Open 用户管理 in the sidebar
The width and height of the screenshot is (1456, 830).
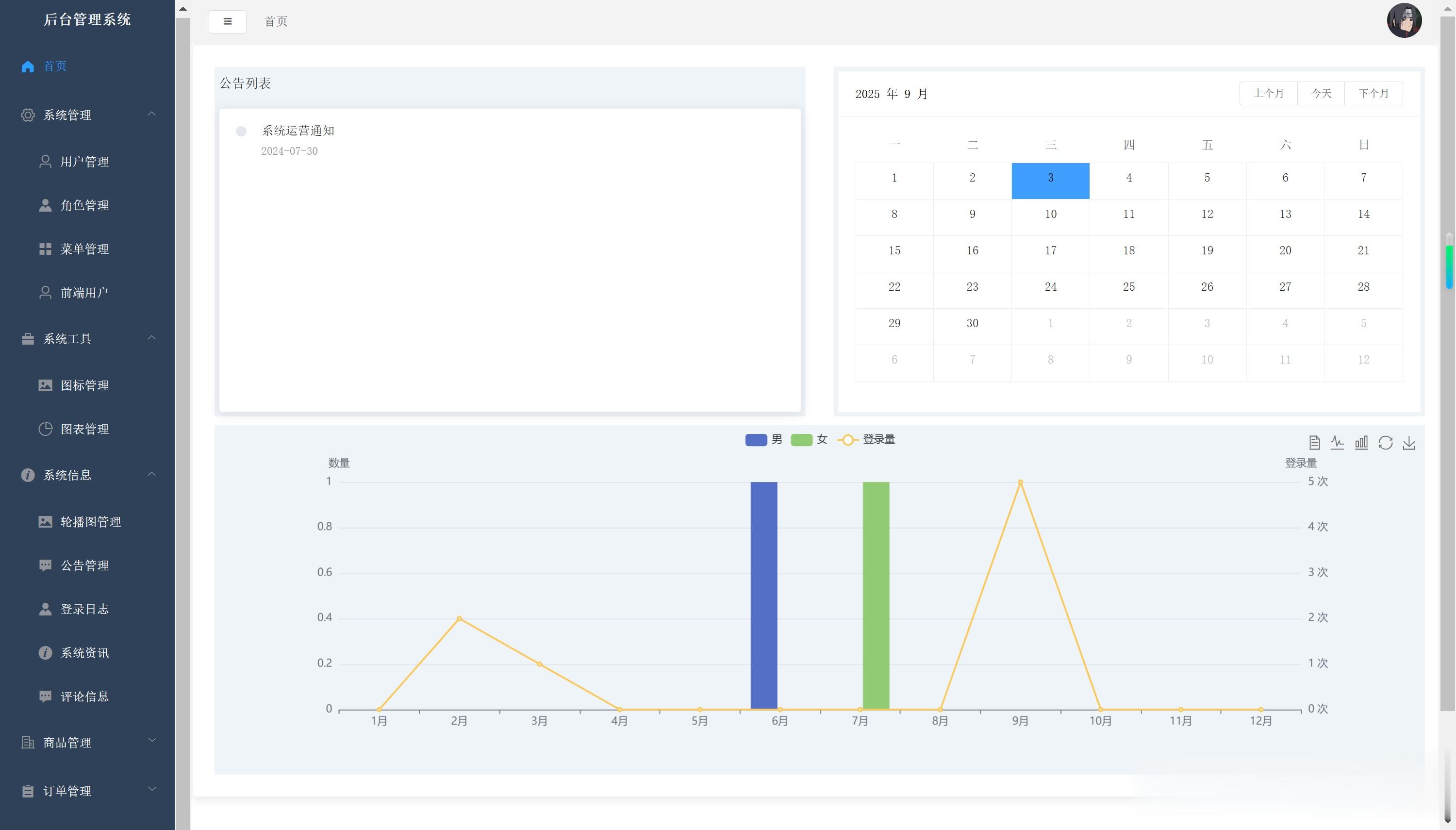(84, 162)
